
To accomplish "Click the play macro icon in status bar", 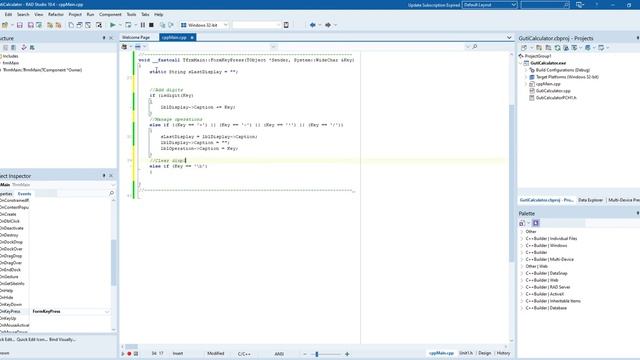I will (123, 354).
